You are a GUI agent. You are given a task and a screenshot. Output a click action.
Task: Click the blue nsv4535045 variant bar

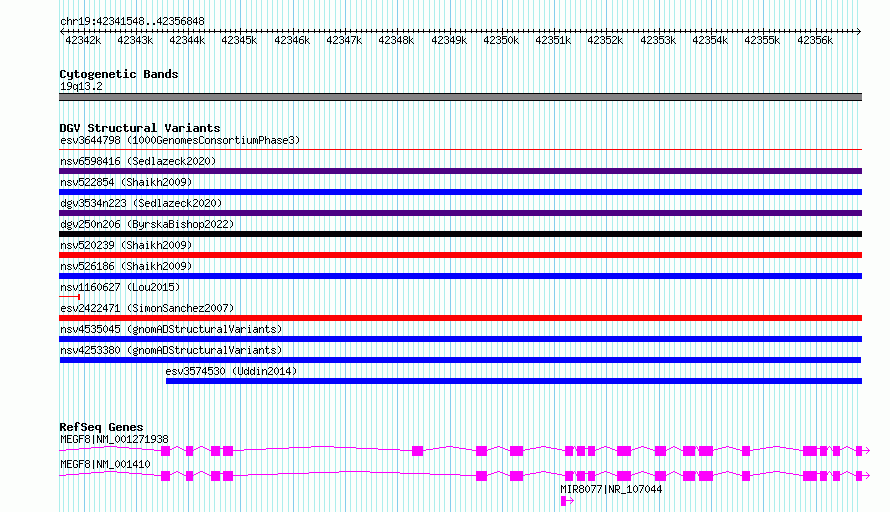pos(460,339)
